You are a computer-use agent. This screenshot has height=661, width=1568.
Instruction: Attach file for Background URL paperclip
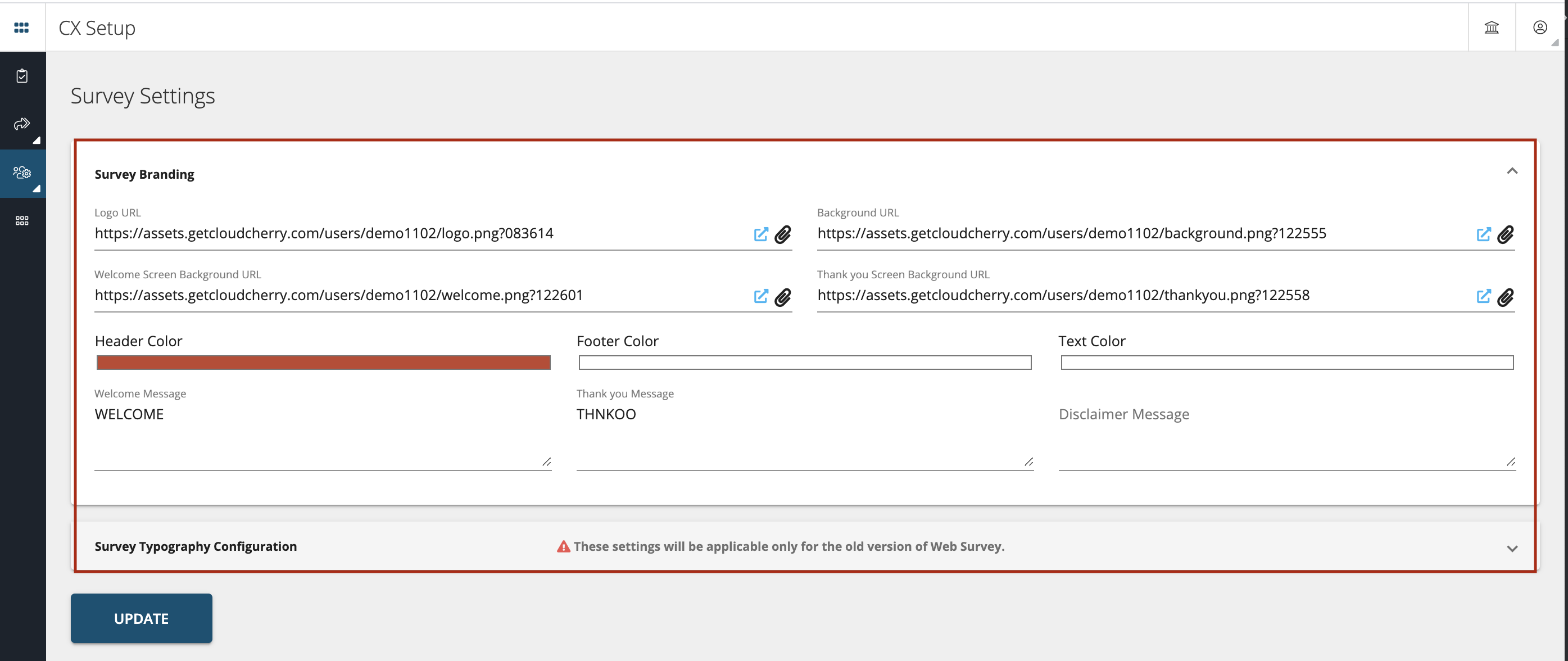[x=1505, y=234]
